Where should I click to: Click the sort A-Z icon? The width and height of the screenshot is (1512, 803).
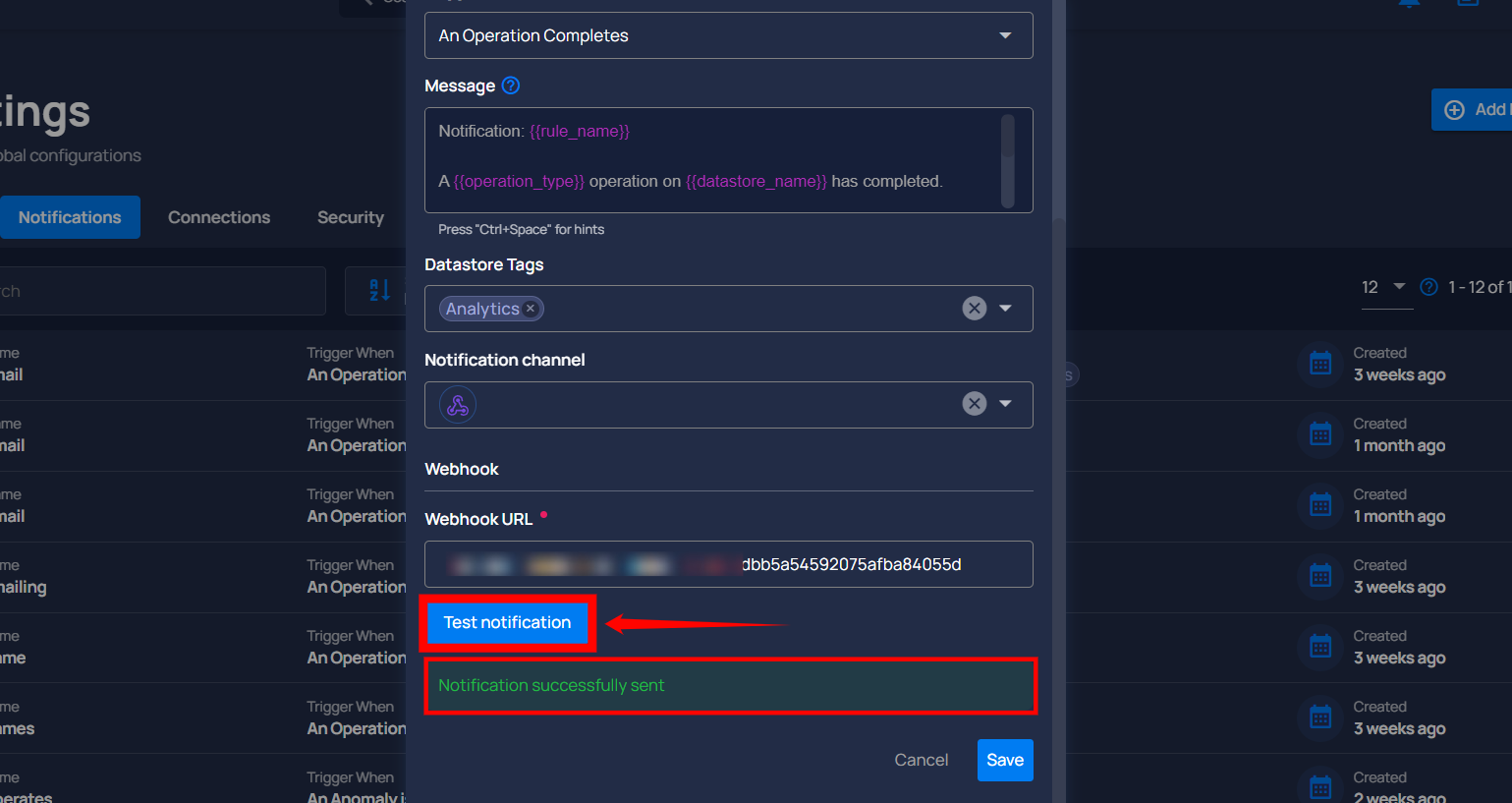pyautogui.click(x=379, y=290)
